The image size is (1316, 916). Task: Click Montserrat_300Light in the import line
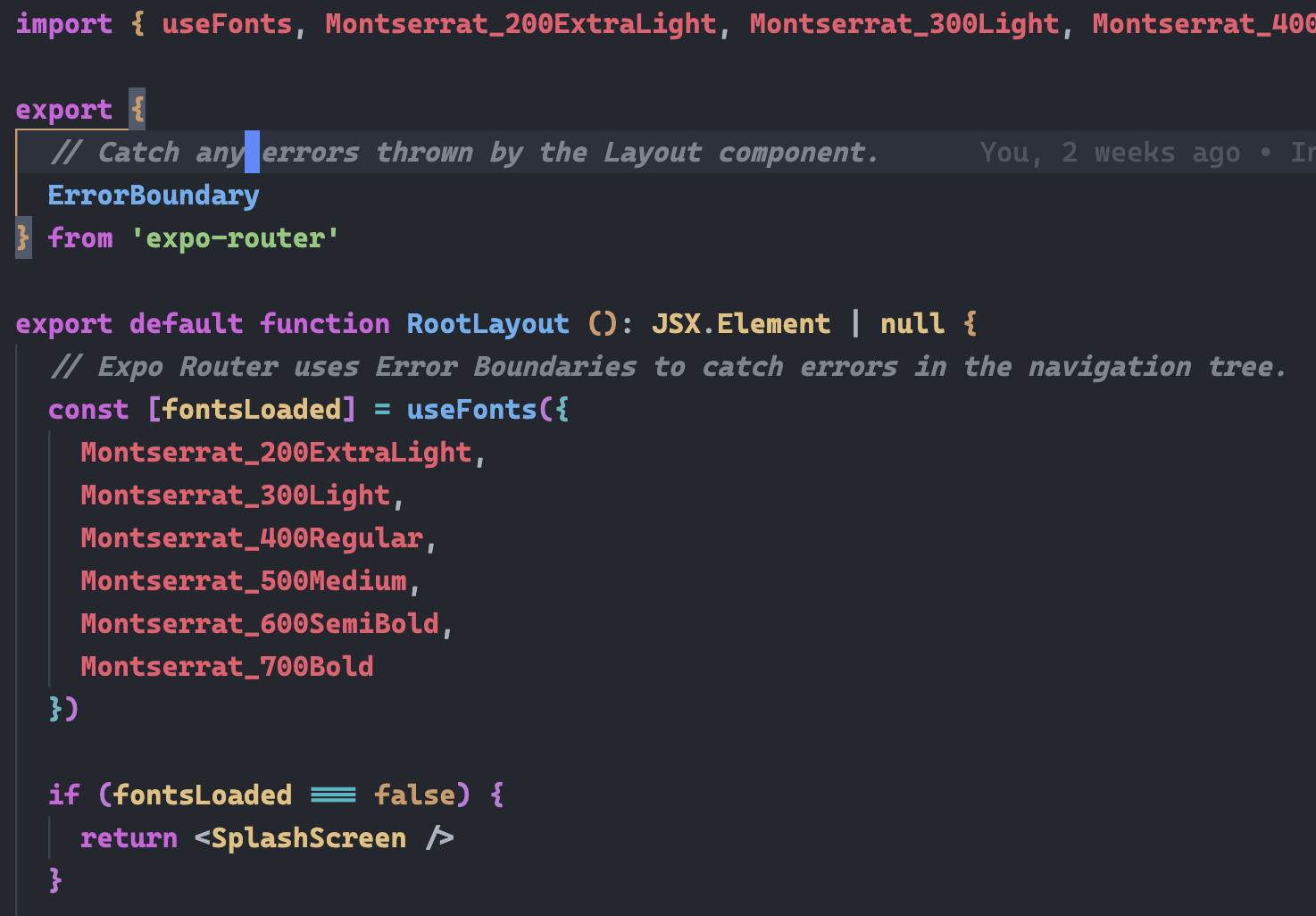point(904,24)
